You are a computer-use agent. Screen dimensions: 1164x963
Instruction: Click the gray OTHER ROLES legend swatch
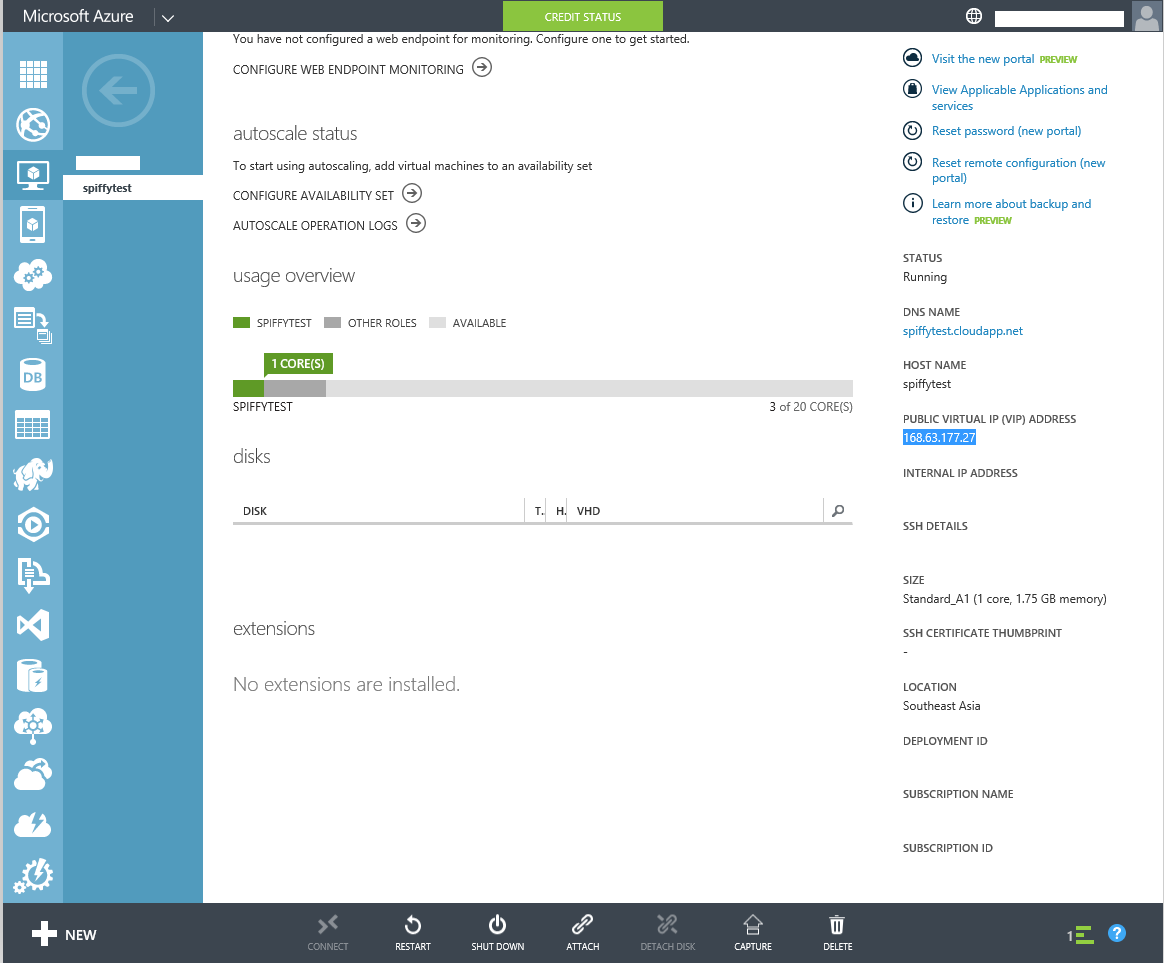click(333, 322)
